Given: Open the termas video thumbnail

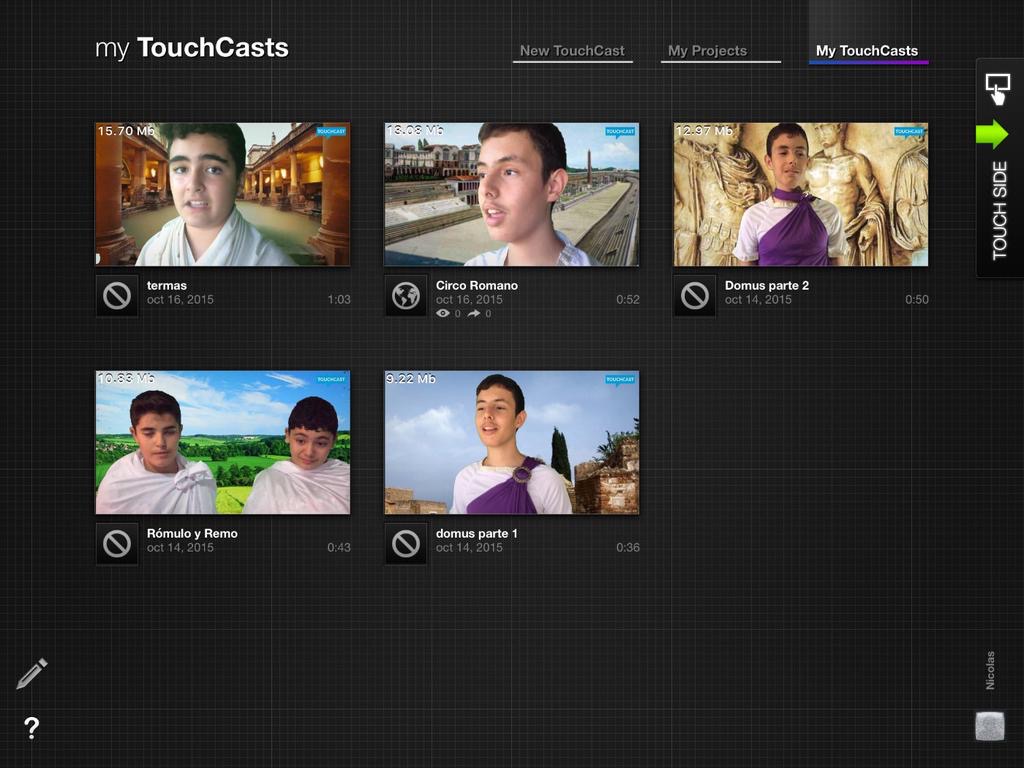Looking at the screenshot, I should [223, 194].
